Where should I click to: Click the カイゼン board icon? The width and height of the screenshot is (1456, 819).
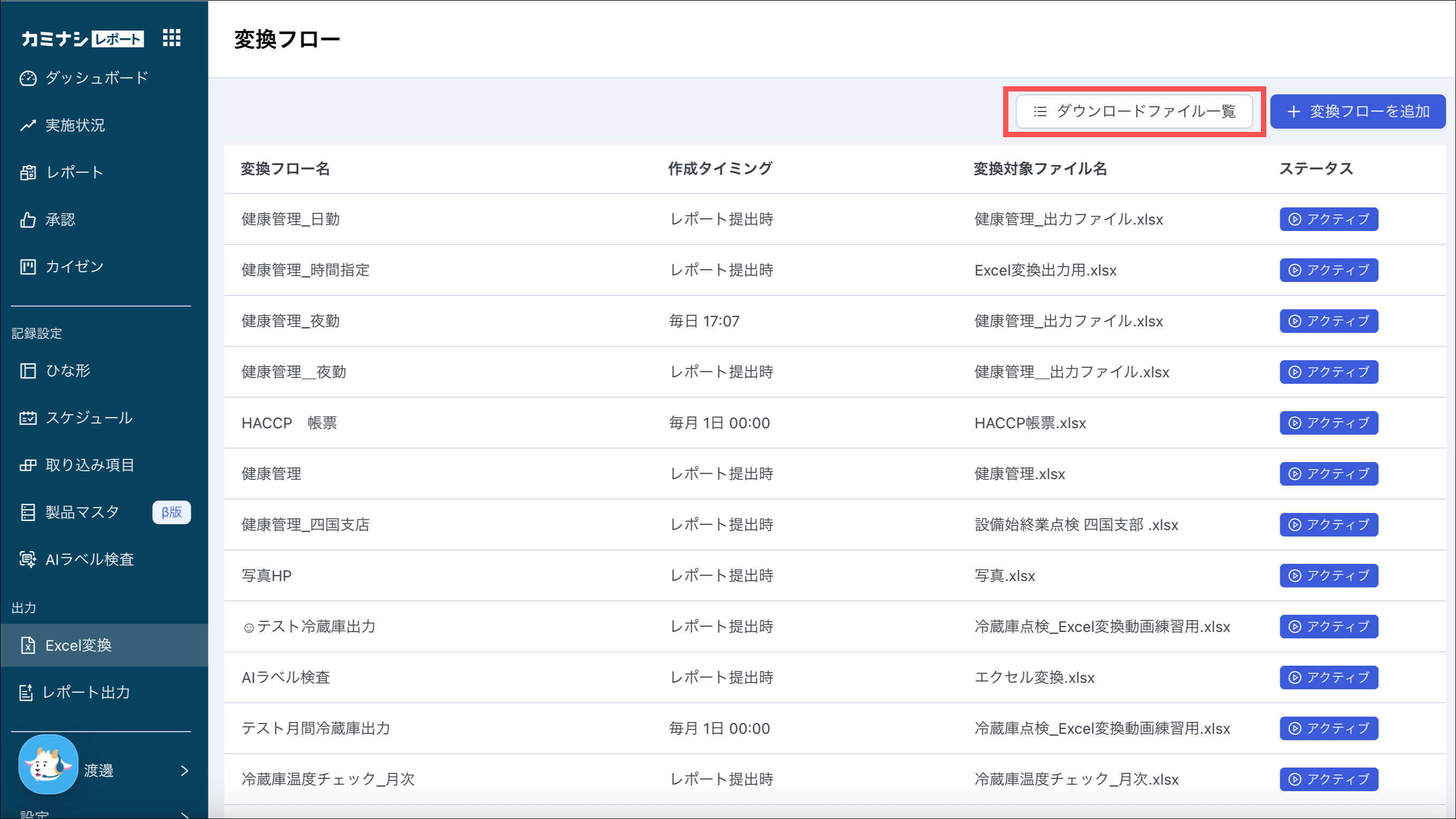click(x=28, y=266)
